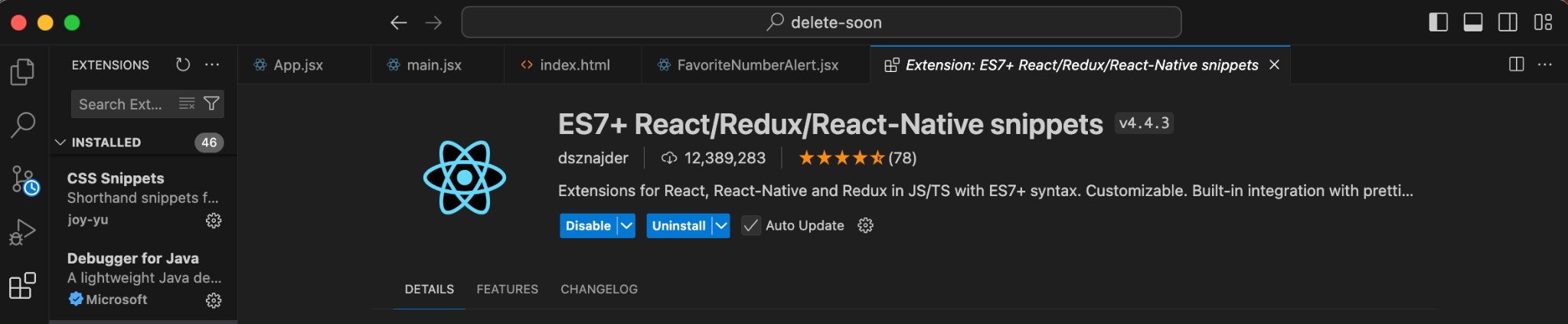The image size is (1568, 324).
Task: Click the install count download icon
Action: (x=669, y=158)
